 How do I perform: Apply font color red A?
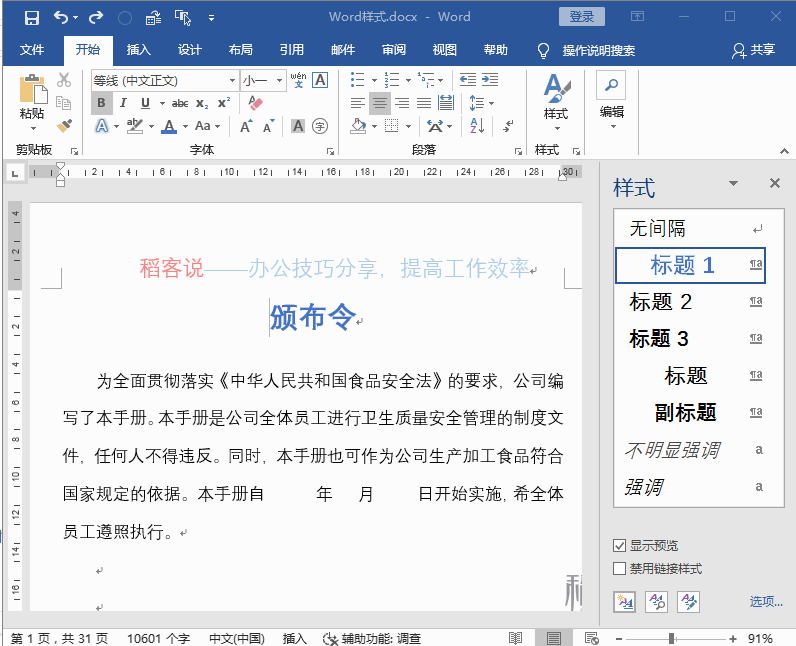(169, 126)
